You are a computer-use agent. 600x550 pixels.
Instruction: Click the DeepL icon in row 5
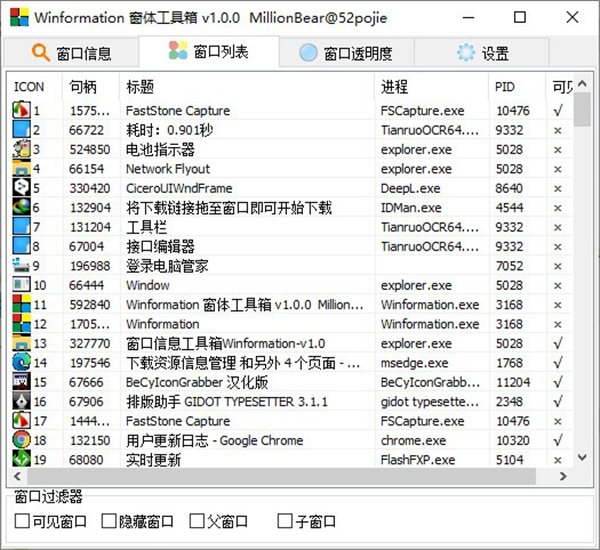[22, 188]
